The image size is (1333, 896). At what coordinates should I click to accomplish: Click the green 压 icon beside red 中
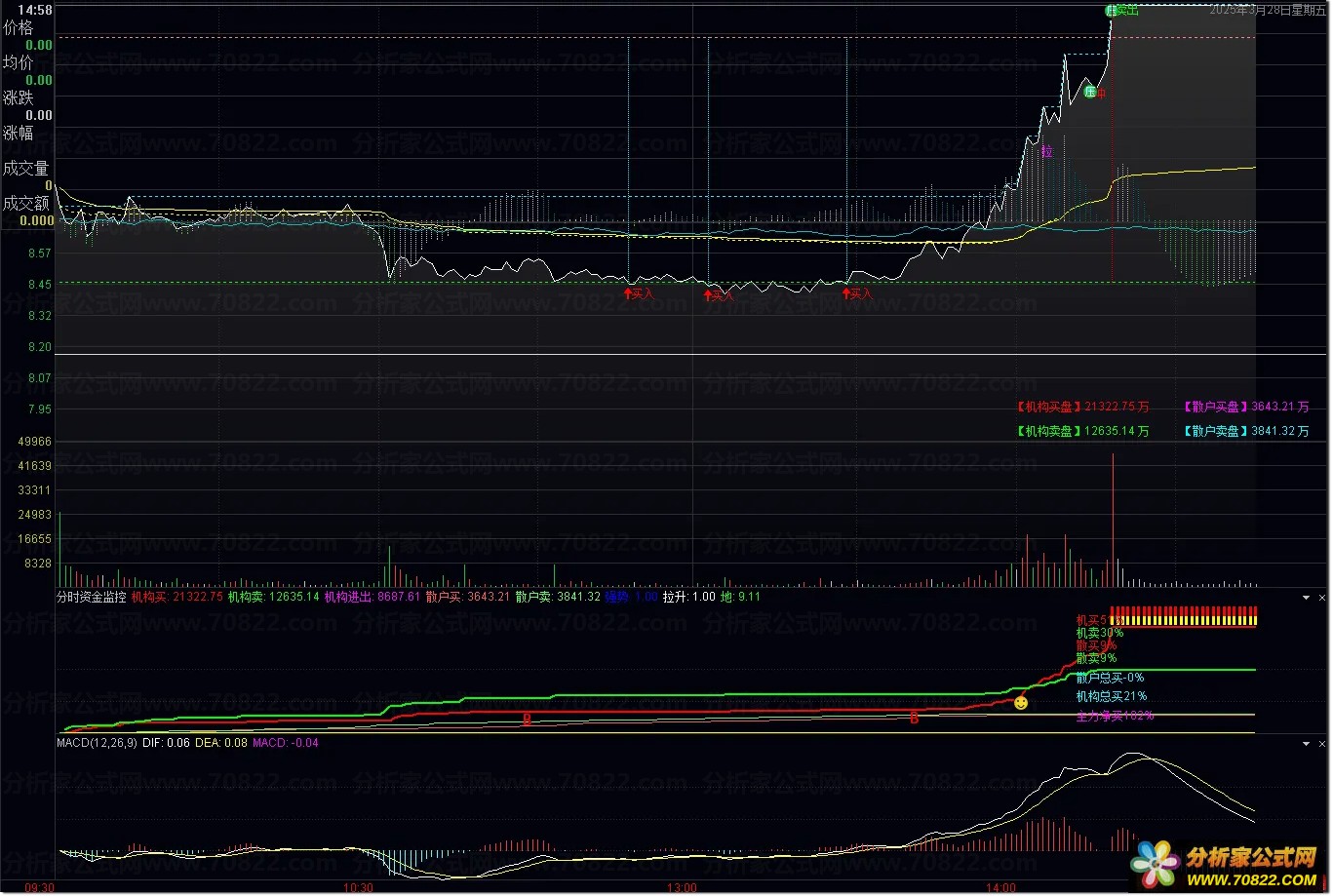1090,93
